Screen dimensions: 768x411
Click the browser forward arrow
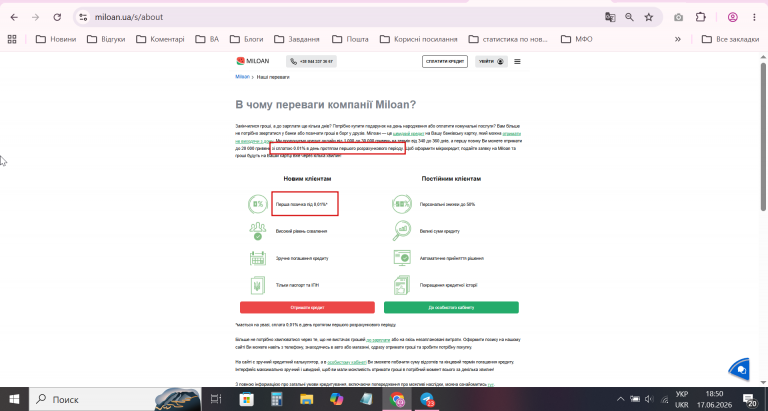coord(35,17)
